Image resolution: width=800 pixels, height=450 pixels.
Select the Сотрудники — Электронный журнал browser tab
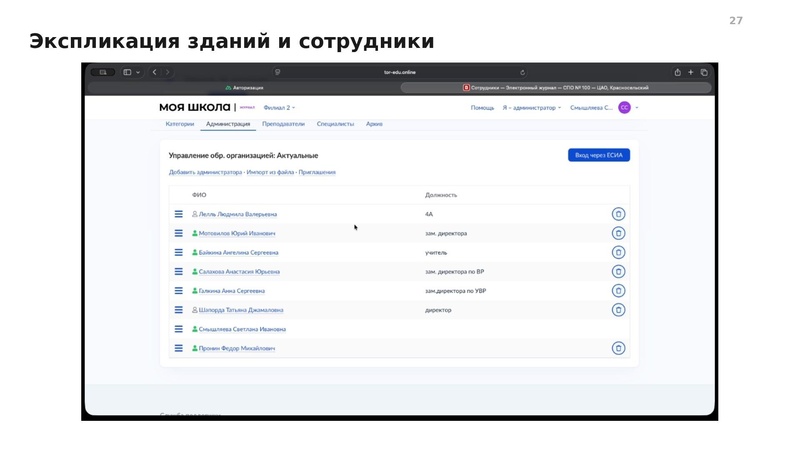pyautogui.click(x=556, y=88)
